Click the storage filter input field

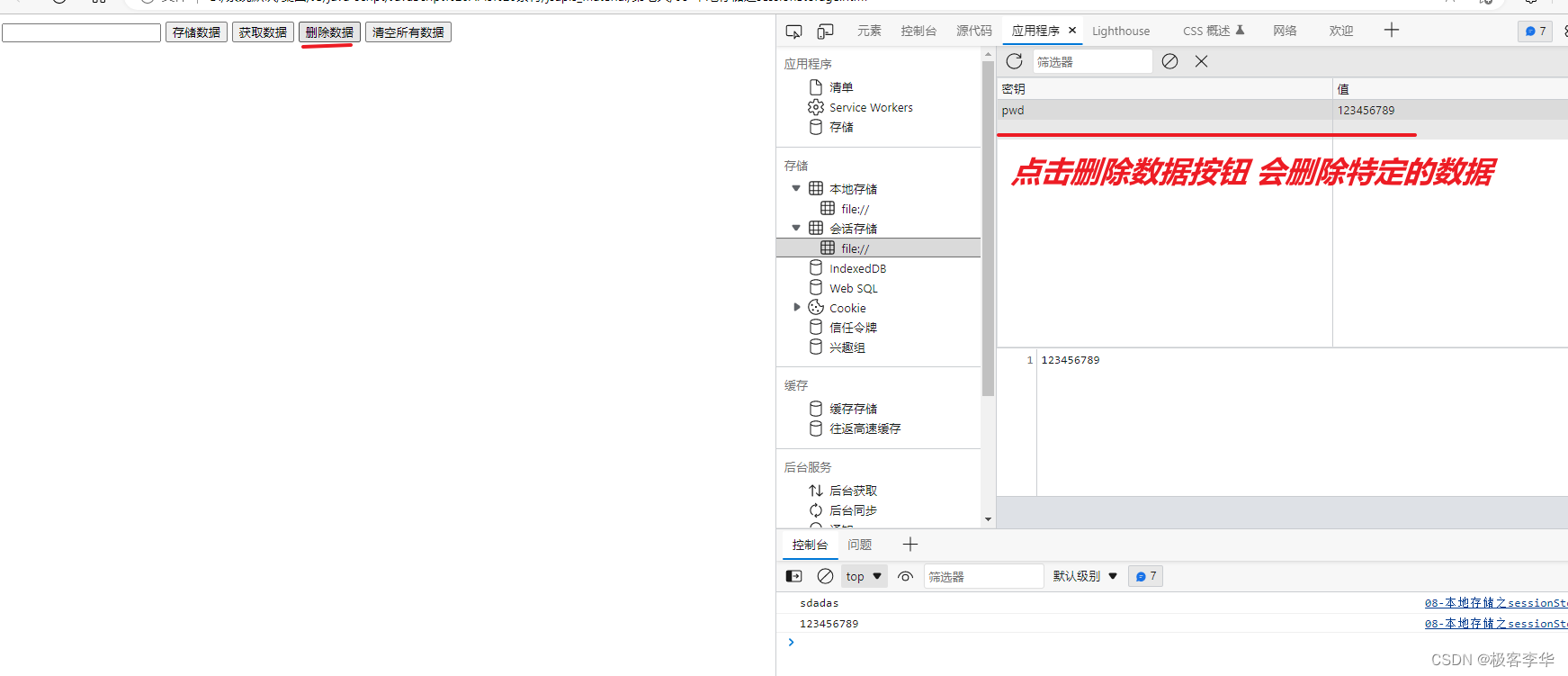(1092, 62)
